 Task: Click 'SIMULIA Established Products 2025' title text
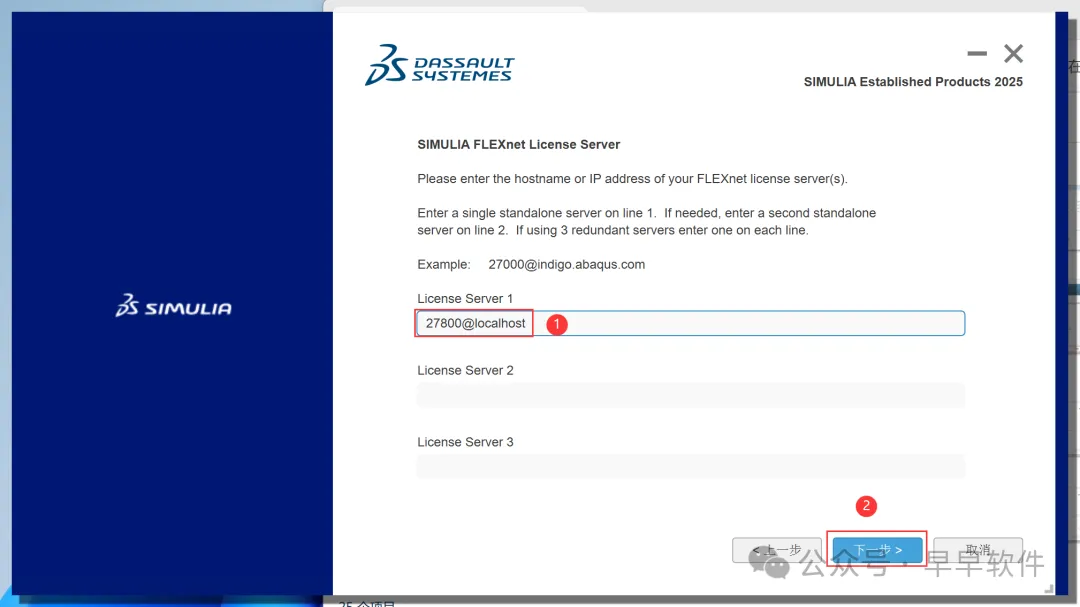tap(913, 82)
